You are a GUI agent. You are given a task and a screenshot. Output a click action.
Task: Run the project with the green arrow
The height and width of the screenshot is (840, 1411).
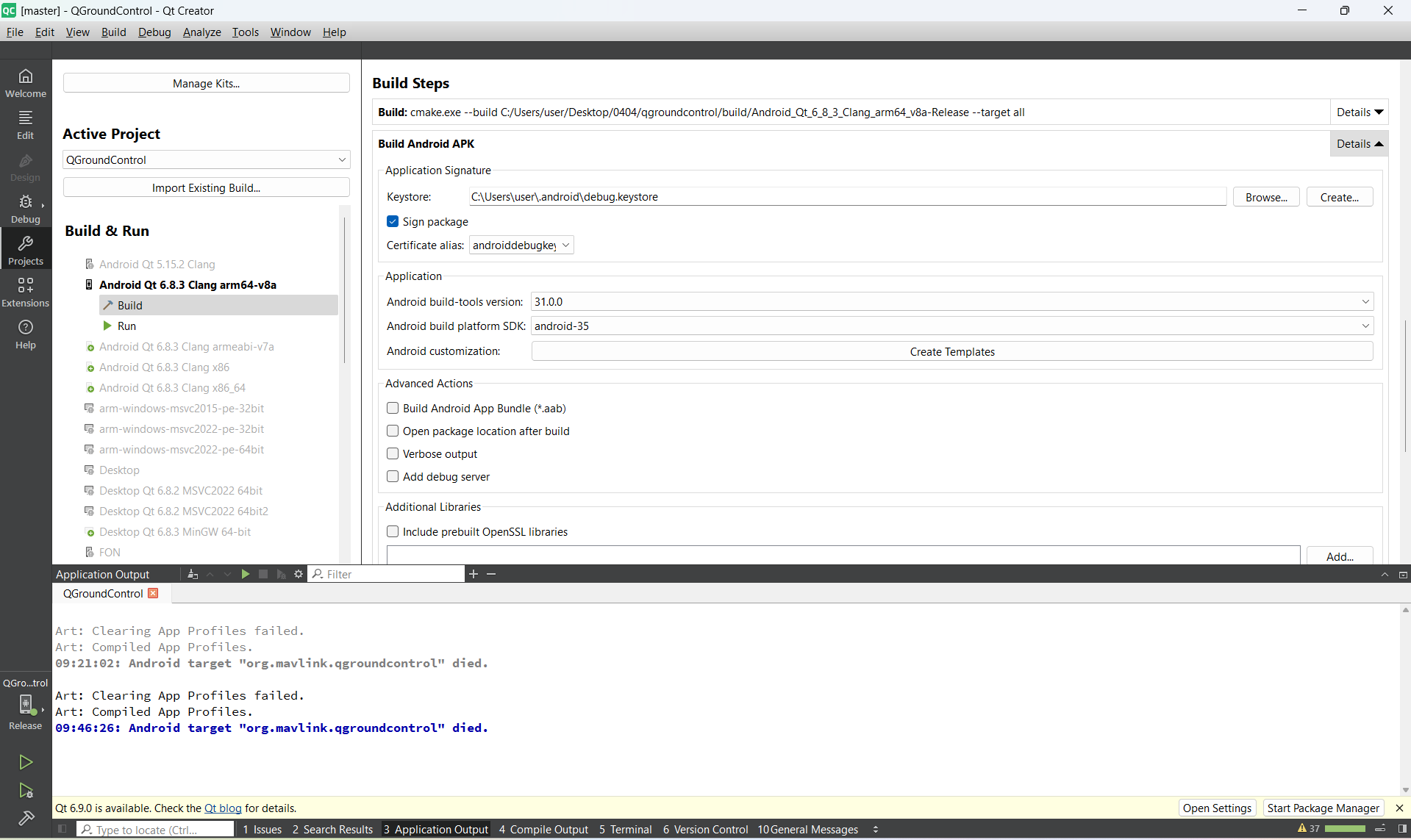(x=26, y=762)
